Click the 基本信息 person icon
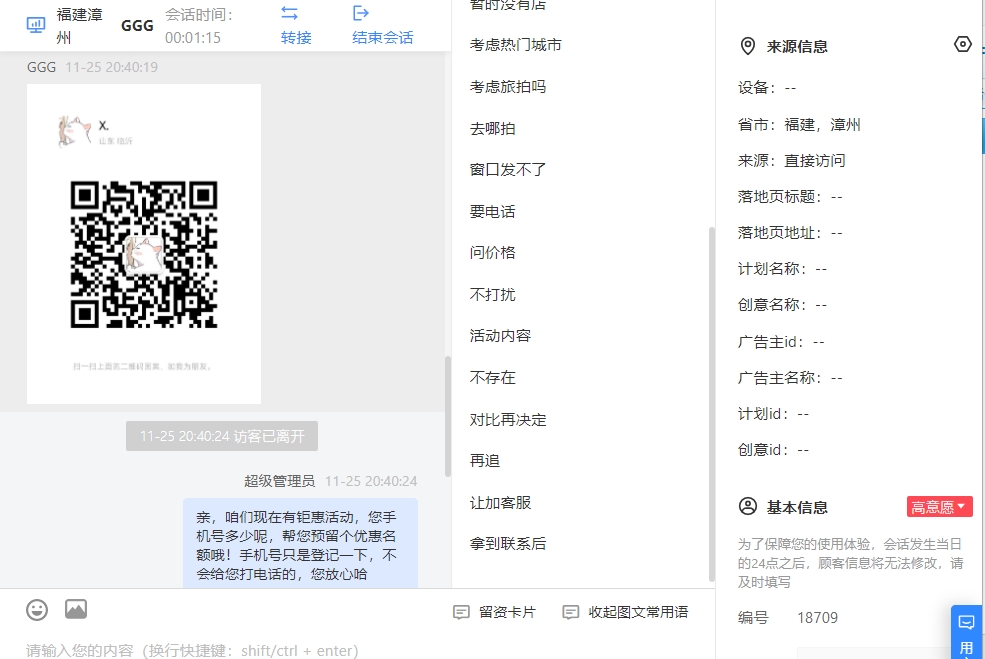The image size is (985, 659). pyautogui.click(x=748, y=506)
